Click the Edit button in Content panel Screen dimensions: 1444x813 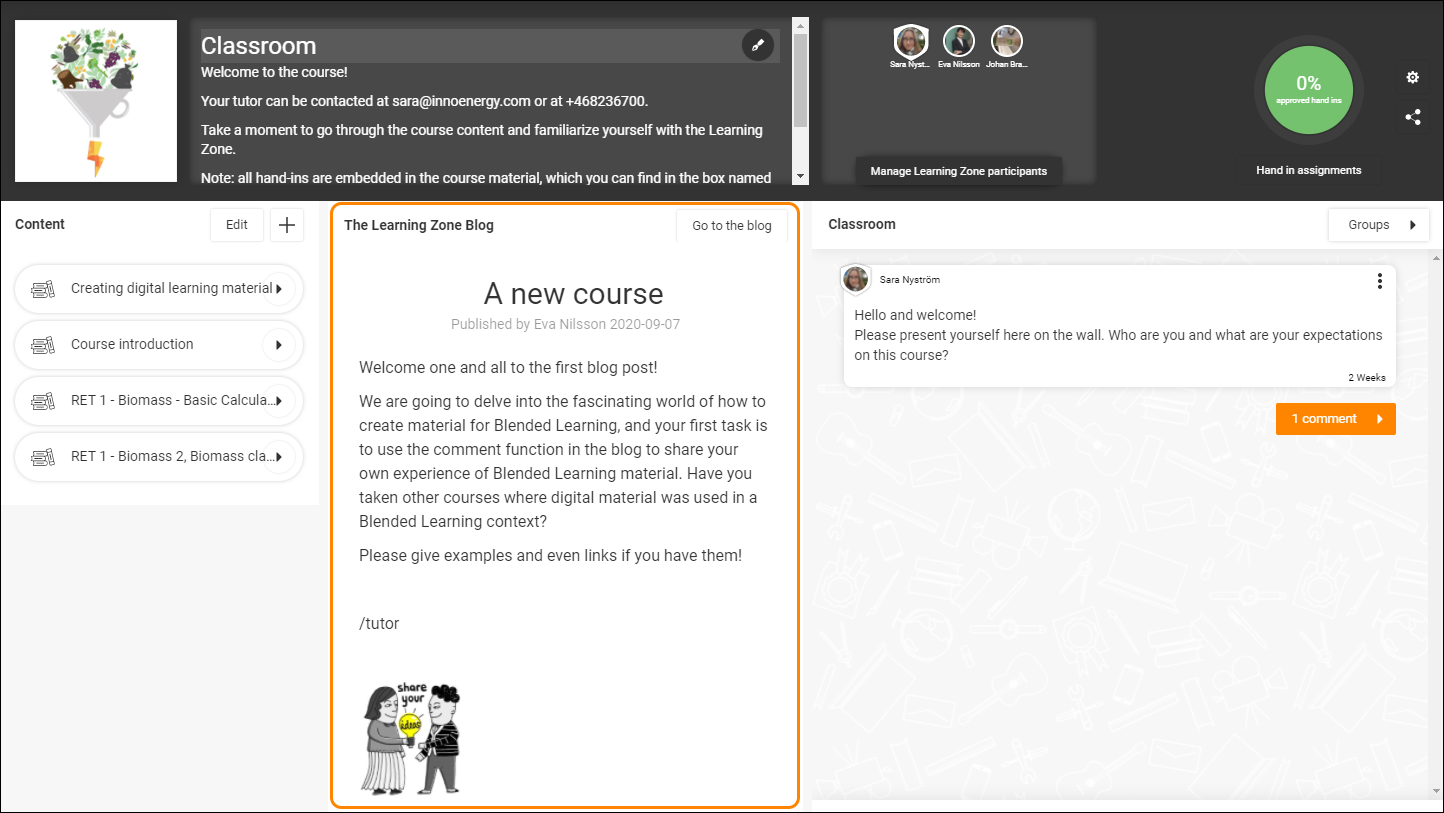pyautogui.click(x=237, y=225)
